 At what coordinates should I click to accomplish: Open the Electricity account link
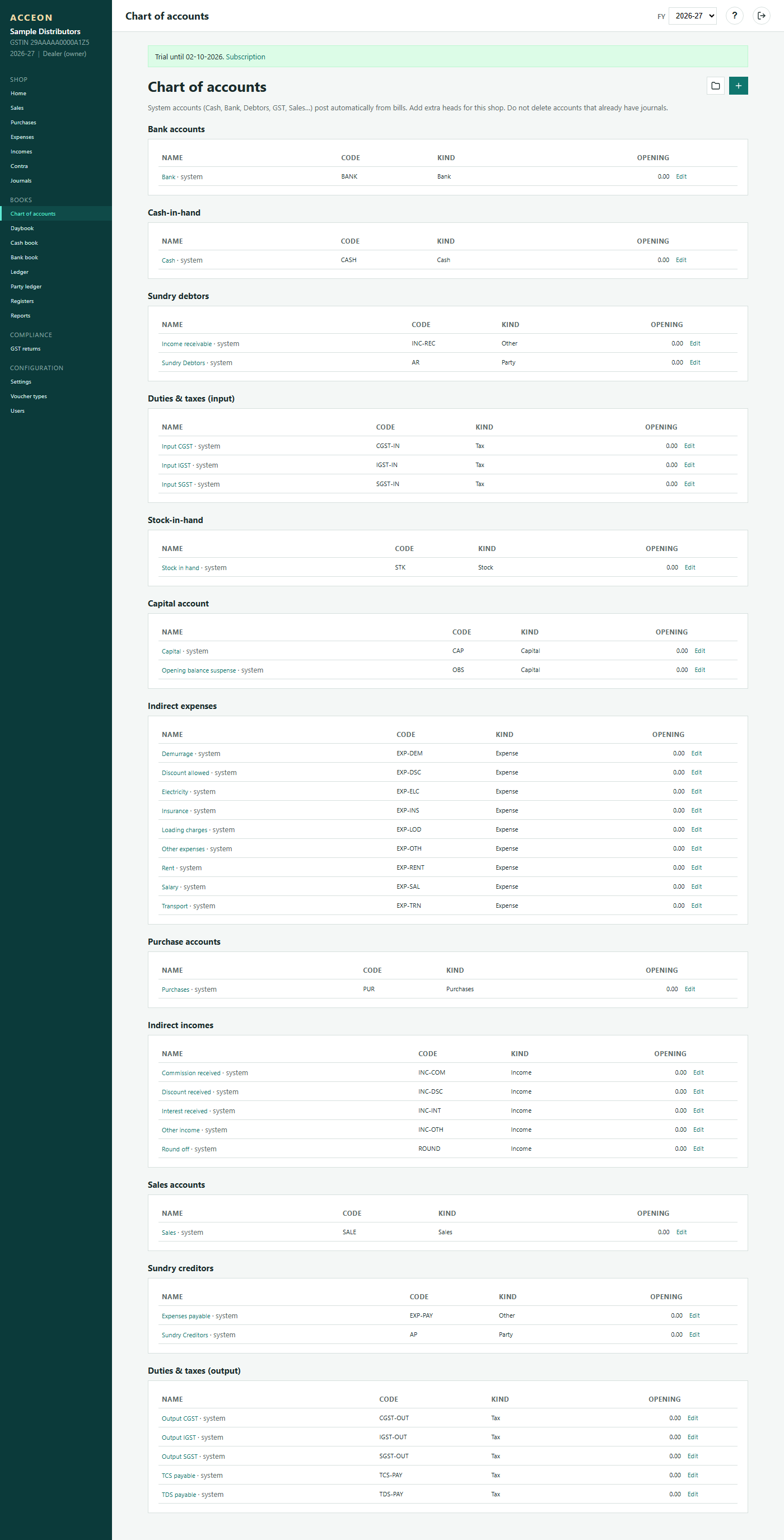(175, 791)
